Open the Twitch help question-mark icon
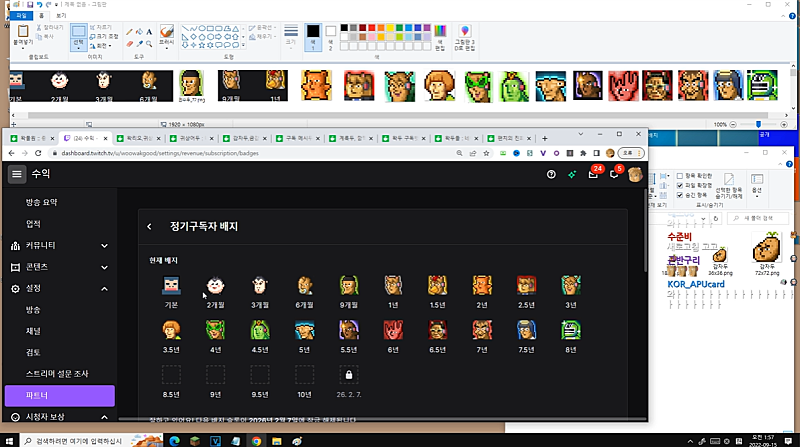 pyautogui.click(x=551, y=175)
